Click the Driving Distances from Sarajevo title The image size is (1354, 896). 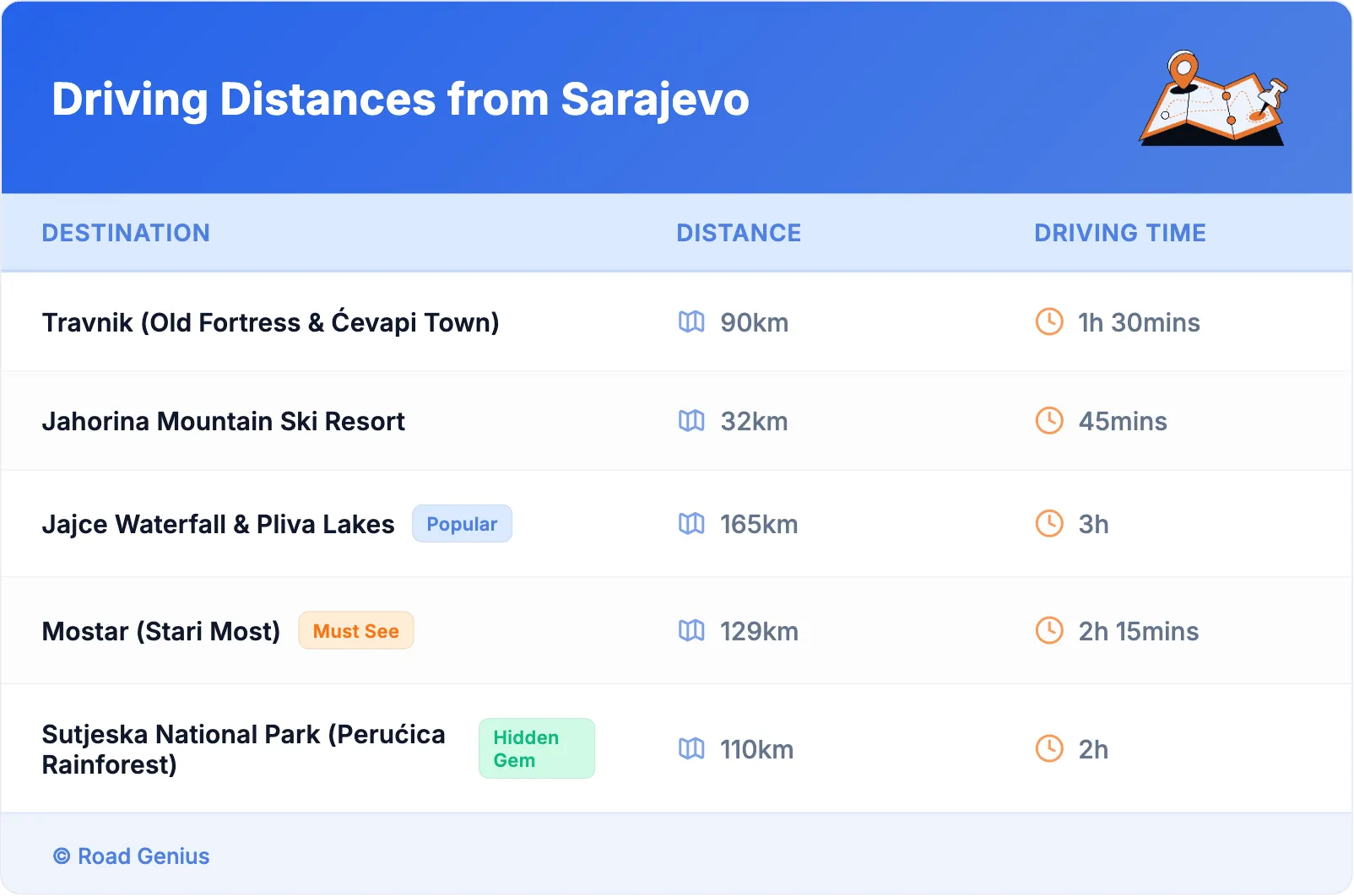400,100
